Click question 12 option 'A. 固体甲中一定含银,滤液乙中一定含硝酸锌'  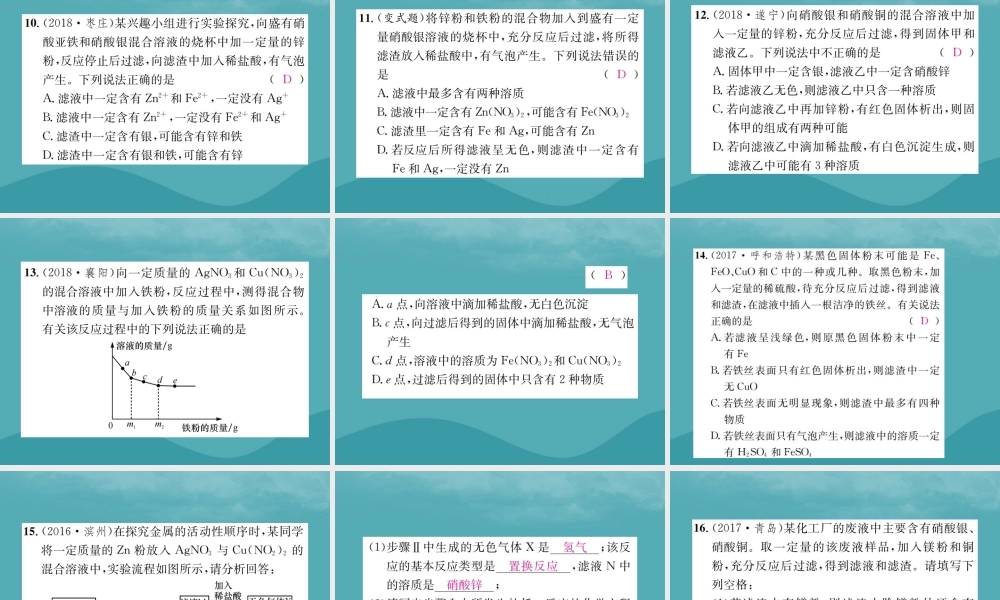[x=832, y=71]
